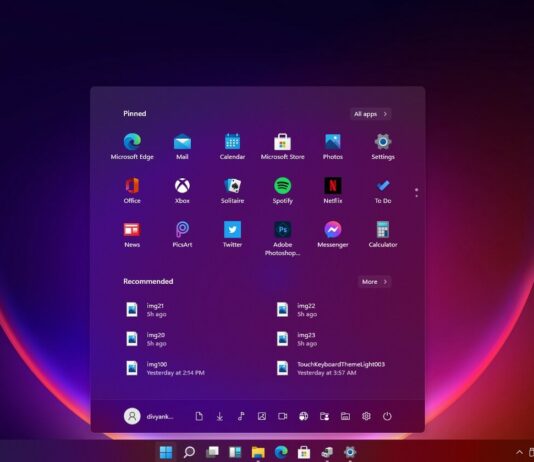Open Spotify
Viewport: 534px width, 462px height.
point(282,190)
